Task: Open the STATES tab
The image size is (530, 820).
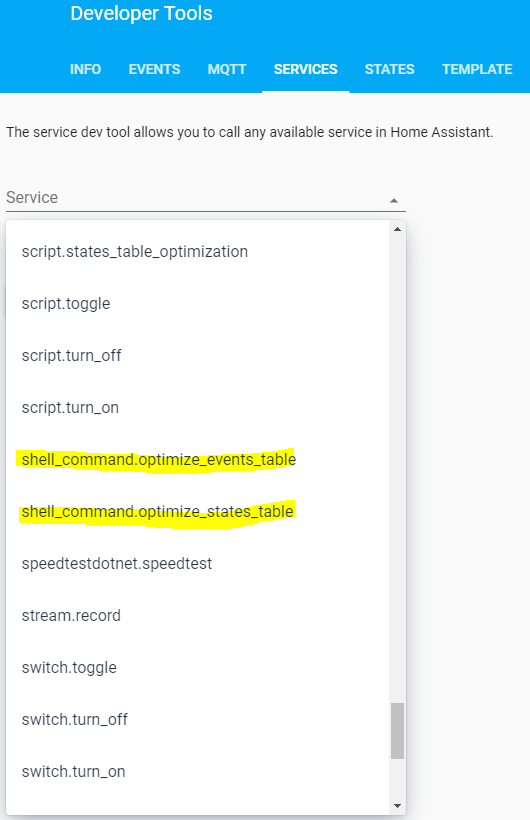Action: click(x=389, y=69)
